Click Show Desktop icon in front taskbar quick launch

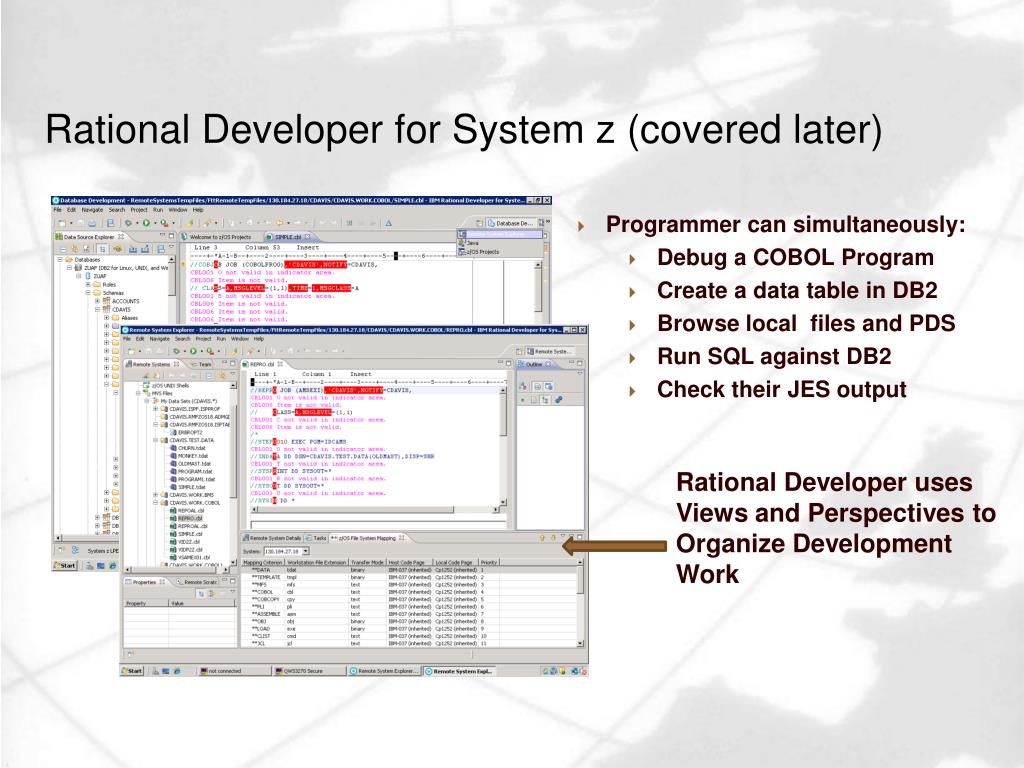(165, 671)
